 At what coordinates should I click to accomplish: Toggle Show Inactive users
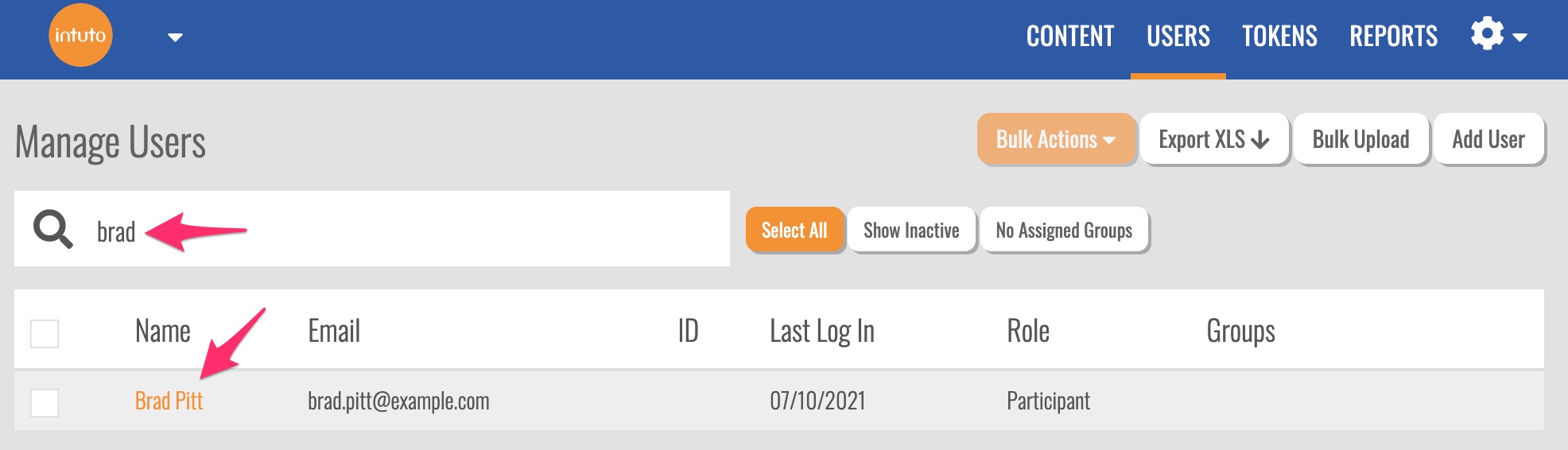pyautogui.click(x=911, y=231)
